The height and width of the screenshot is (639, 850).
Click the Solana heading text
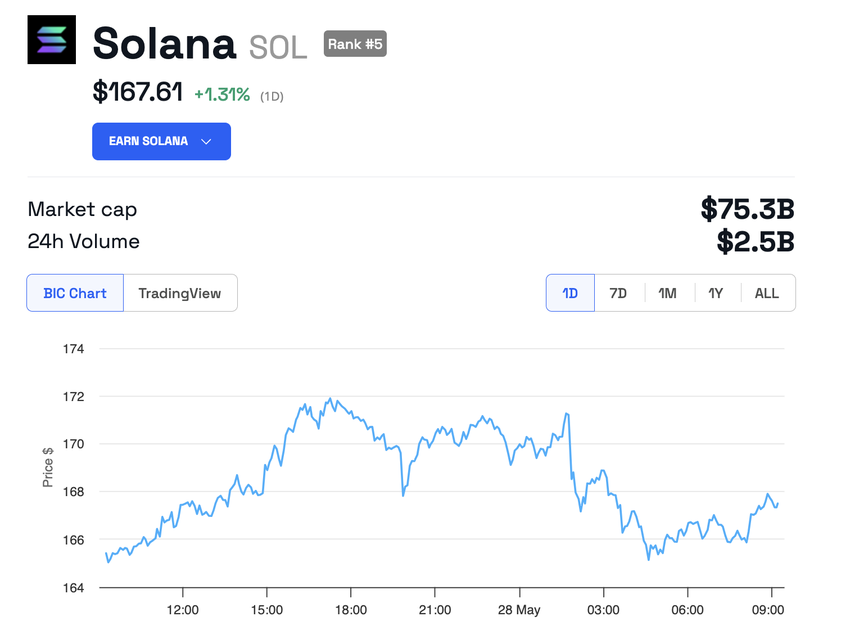[164, 43]
